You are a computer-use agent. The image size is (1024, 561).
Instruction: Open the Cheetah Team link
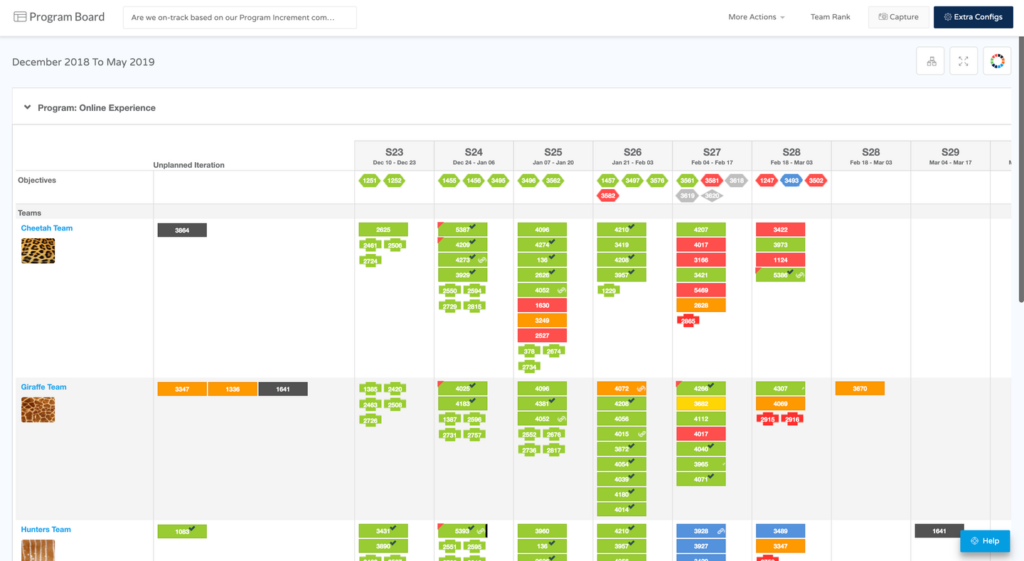click(47, 228)
